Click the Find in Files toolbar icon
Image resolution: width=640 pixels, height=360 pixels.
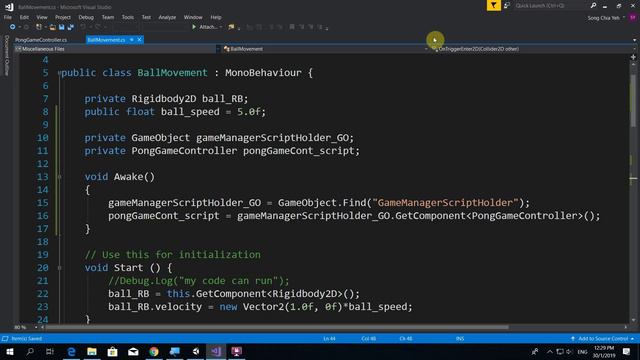[231, 27]
